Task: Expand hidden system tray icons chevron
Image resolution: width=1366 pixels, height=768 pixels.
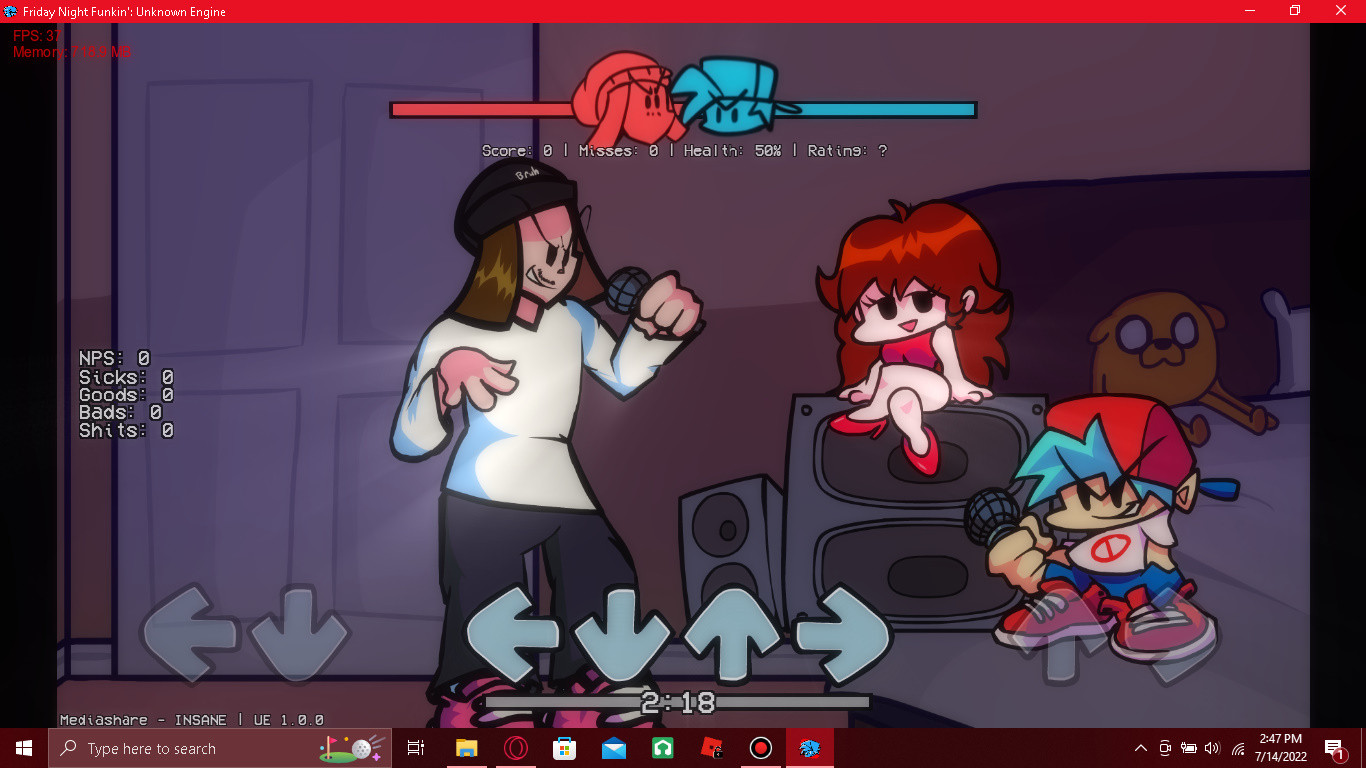Action: pyautogui.click(x=1139, y=748)
